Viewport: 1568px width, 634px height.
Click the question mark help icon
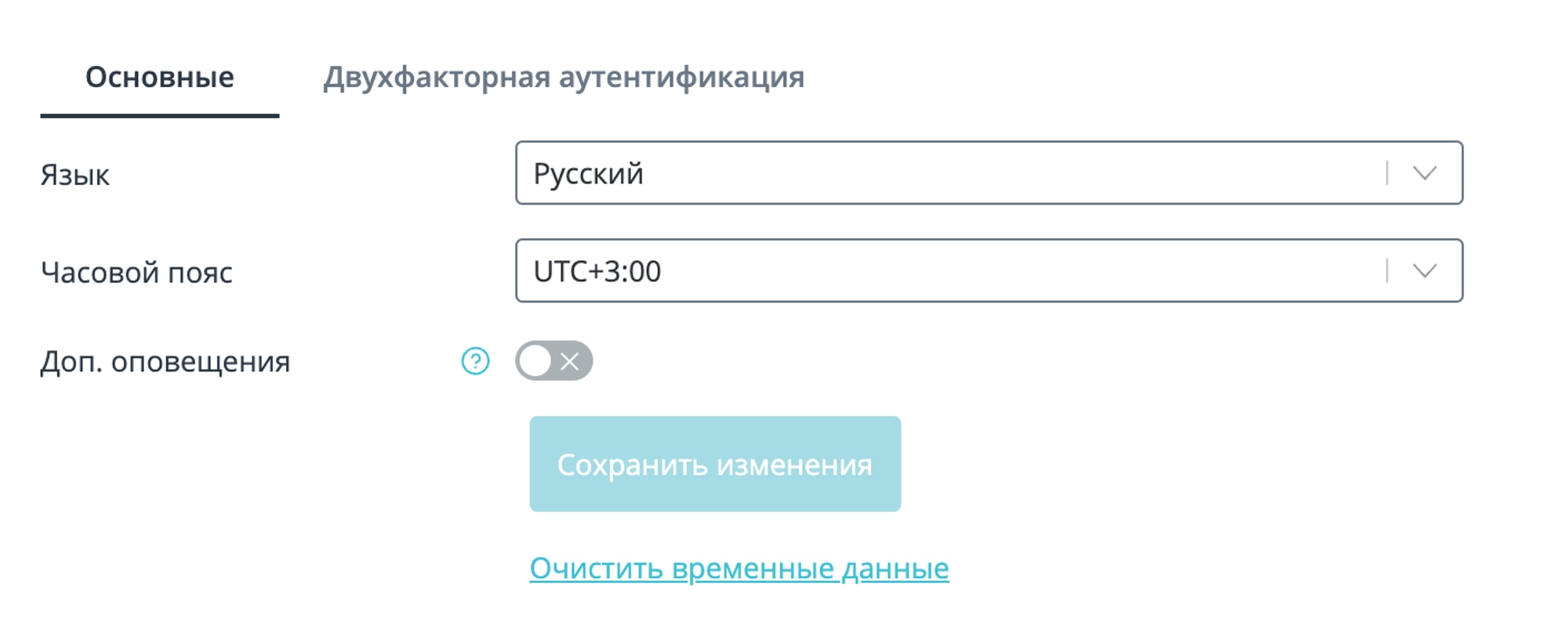(475, 361)
